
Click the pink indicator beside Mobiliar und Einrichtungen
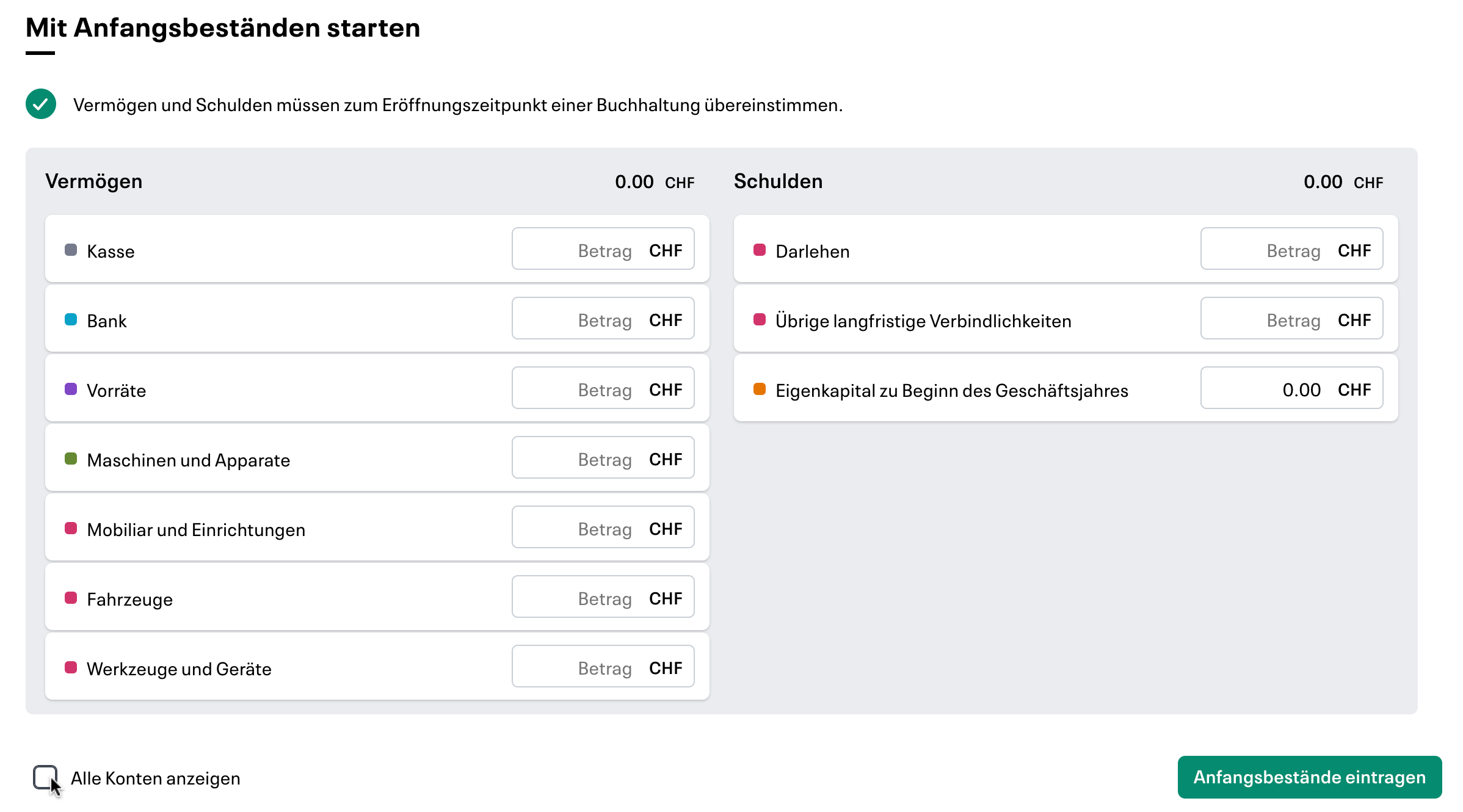tap(70, 527)
